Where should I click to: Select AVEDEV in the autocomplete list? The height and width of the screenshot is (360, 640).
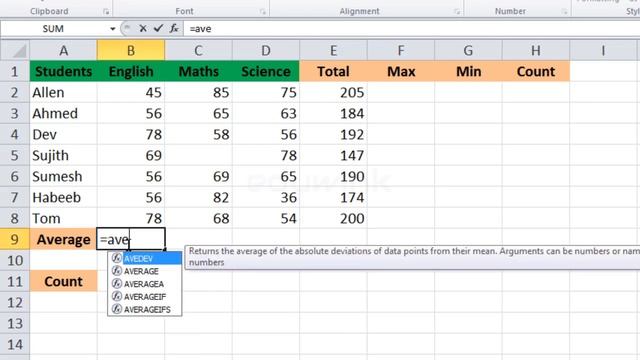[x=145, y=258]
